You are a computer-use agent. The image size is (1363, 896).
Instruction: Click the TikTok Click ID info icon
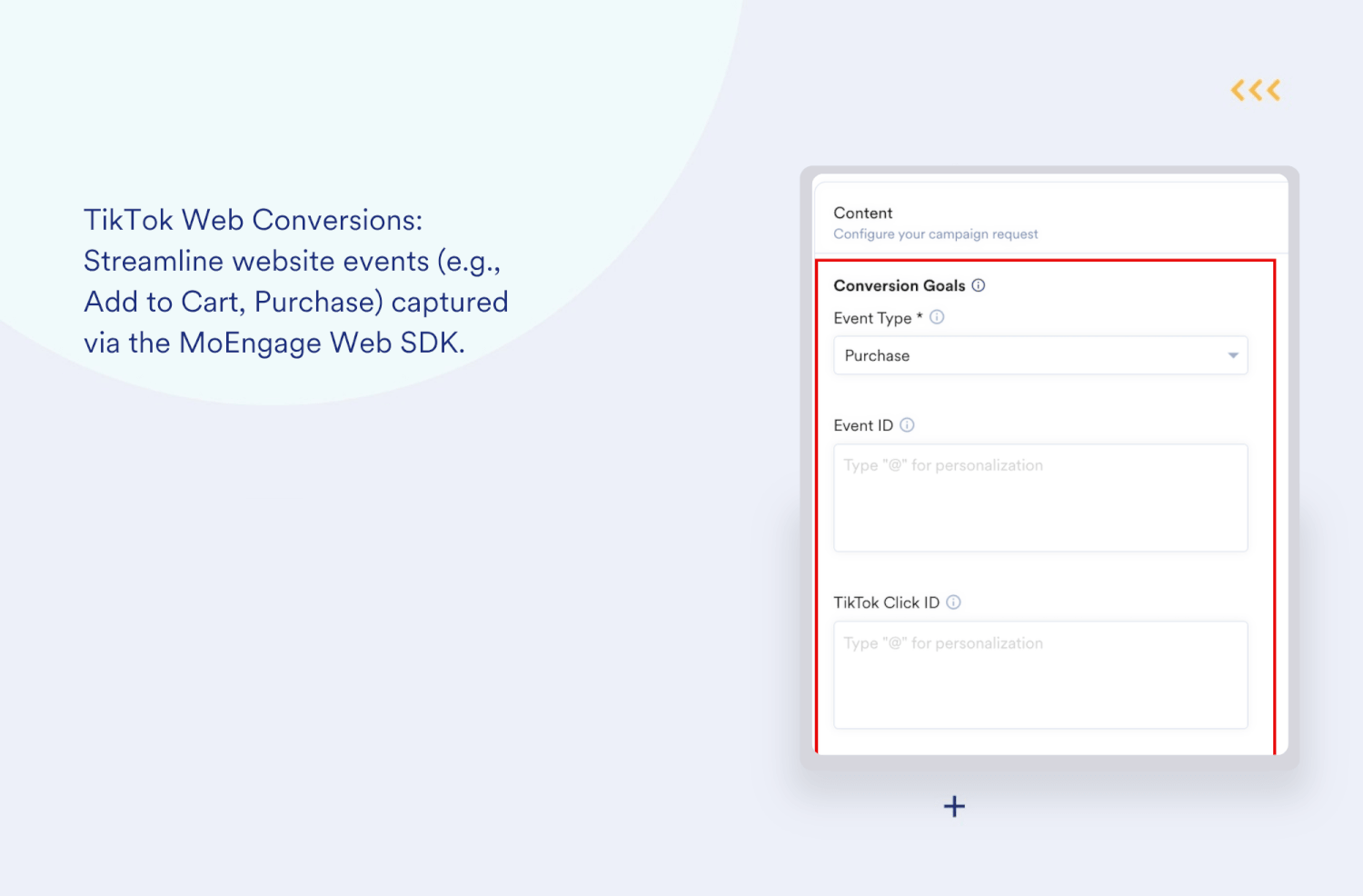coord(953,602)
